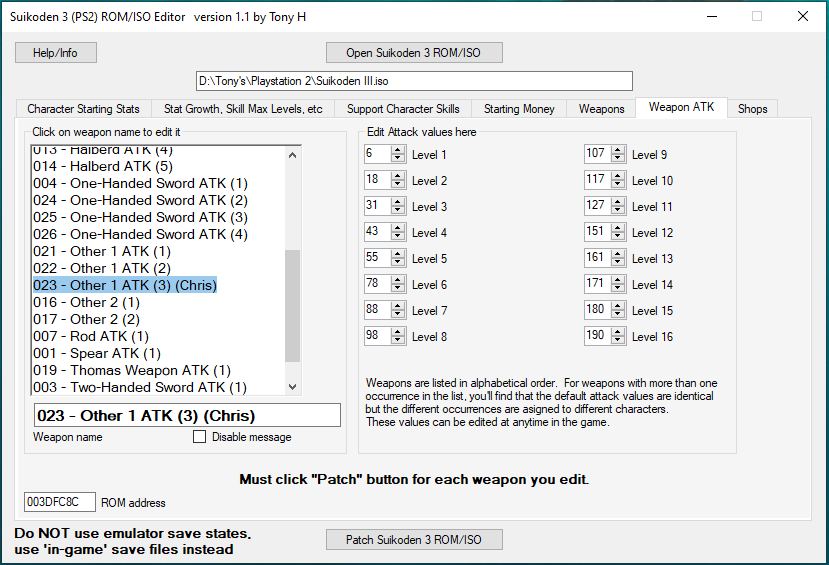Screen dimensions: 829x565
Task: Click the ISO file path field
Action: point(414,81)
